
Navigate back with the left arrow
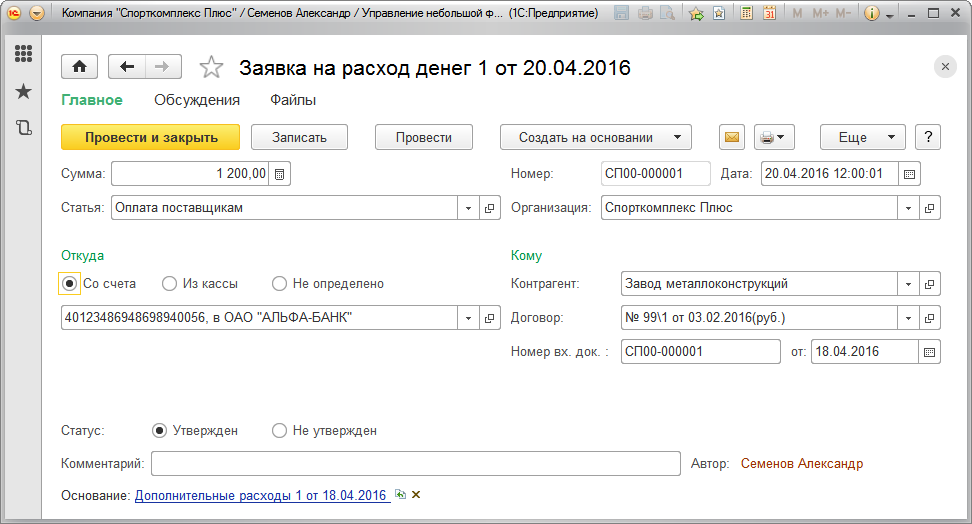(127, 67)
